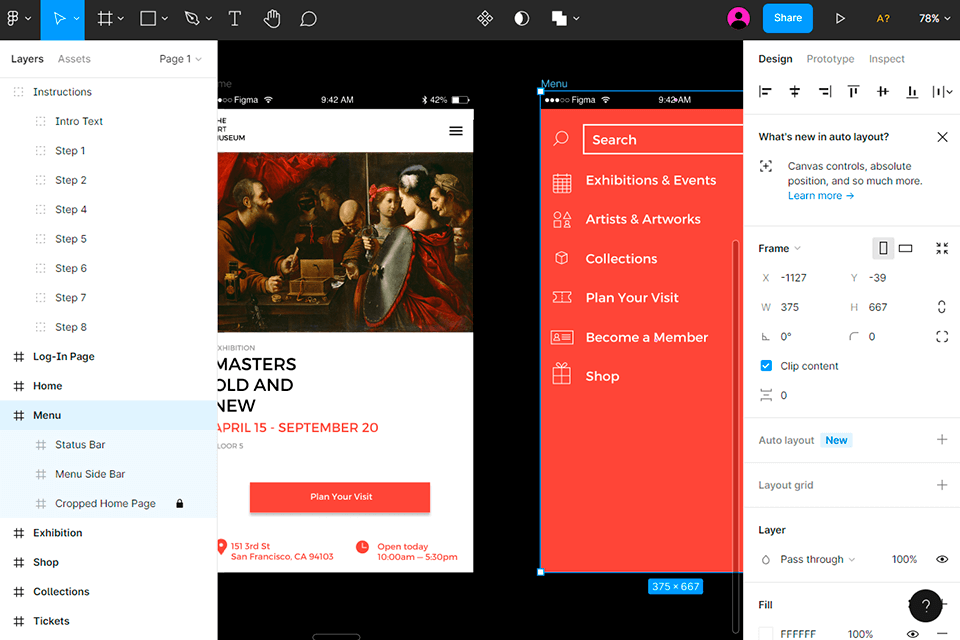Click Independent corners icon
This screenshot has width=960, height=640.
coord(942,336)
